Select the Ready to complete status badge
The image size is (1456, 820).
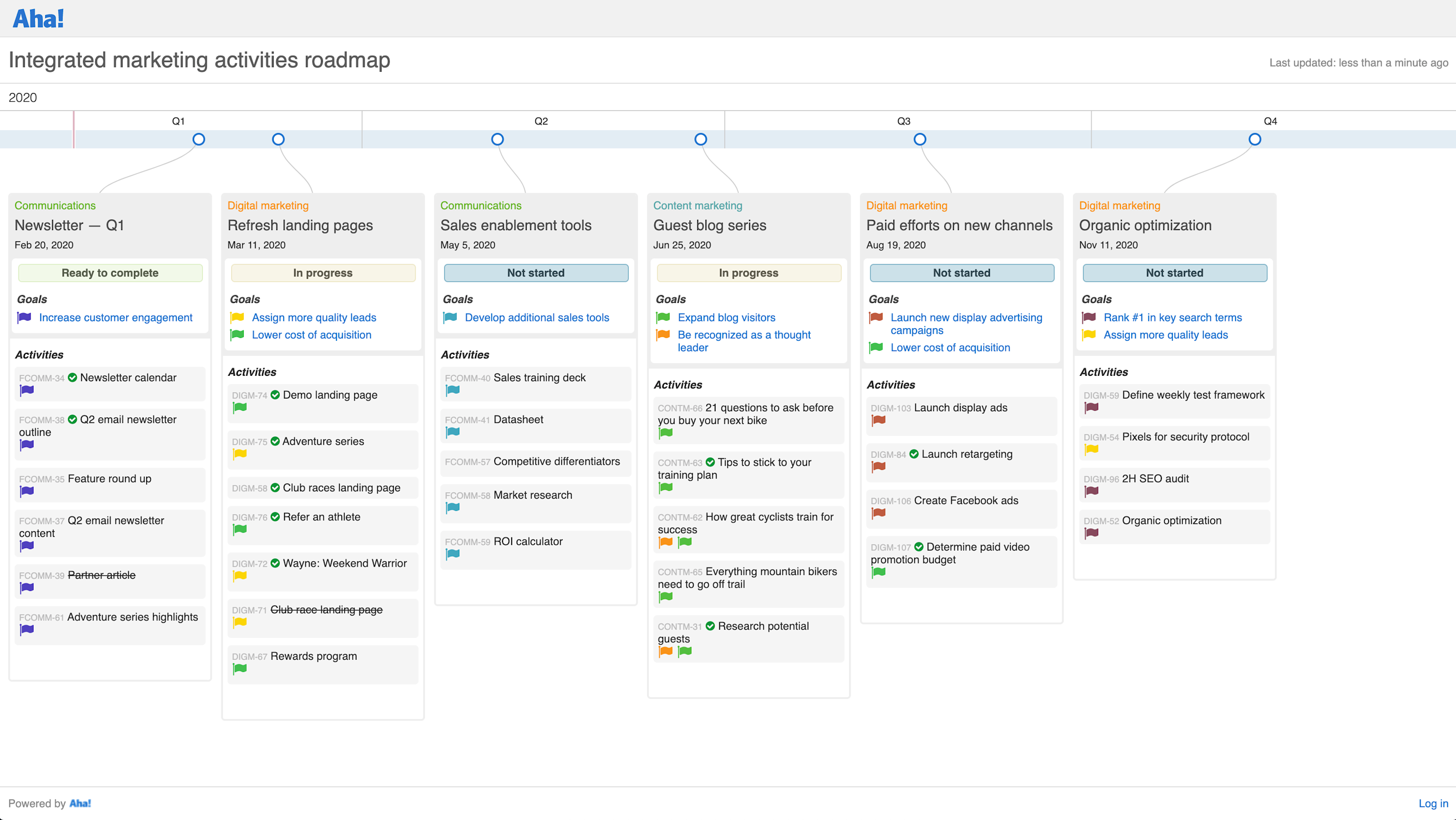point(110,272)
